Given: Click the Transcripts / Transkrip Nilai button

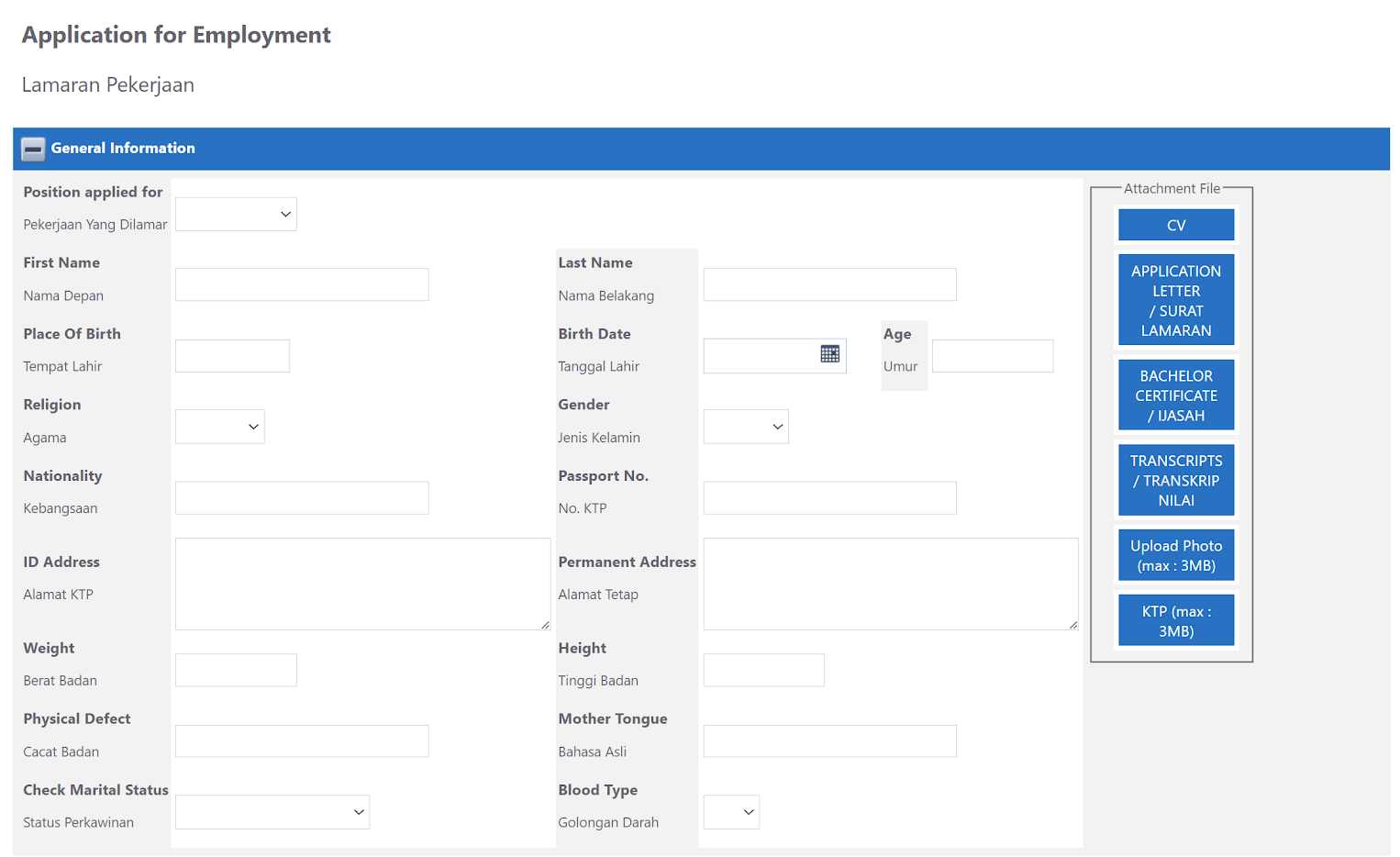Looking at the screenshot, I should coord(1176,480).
